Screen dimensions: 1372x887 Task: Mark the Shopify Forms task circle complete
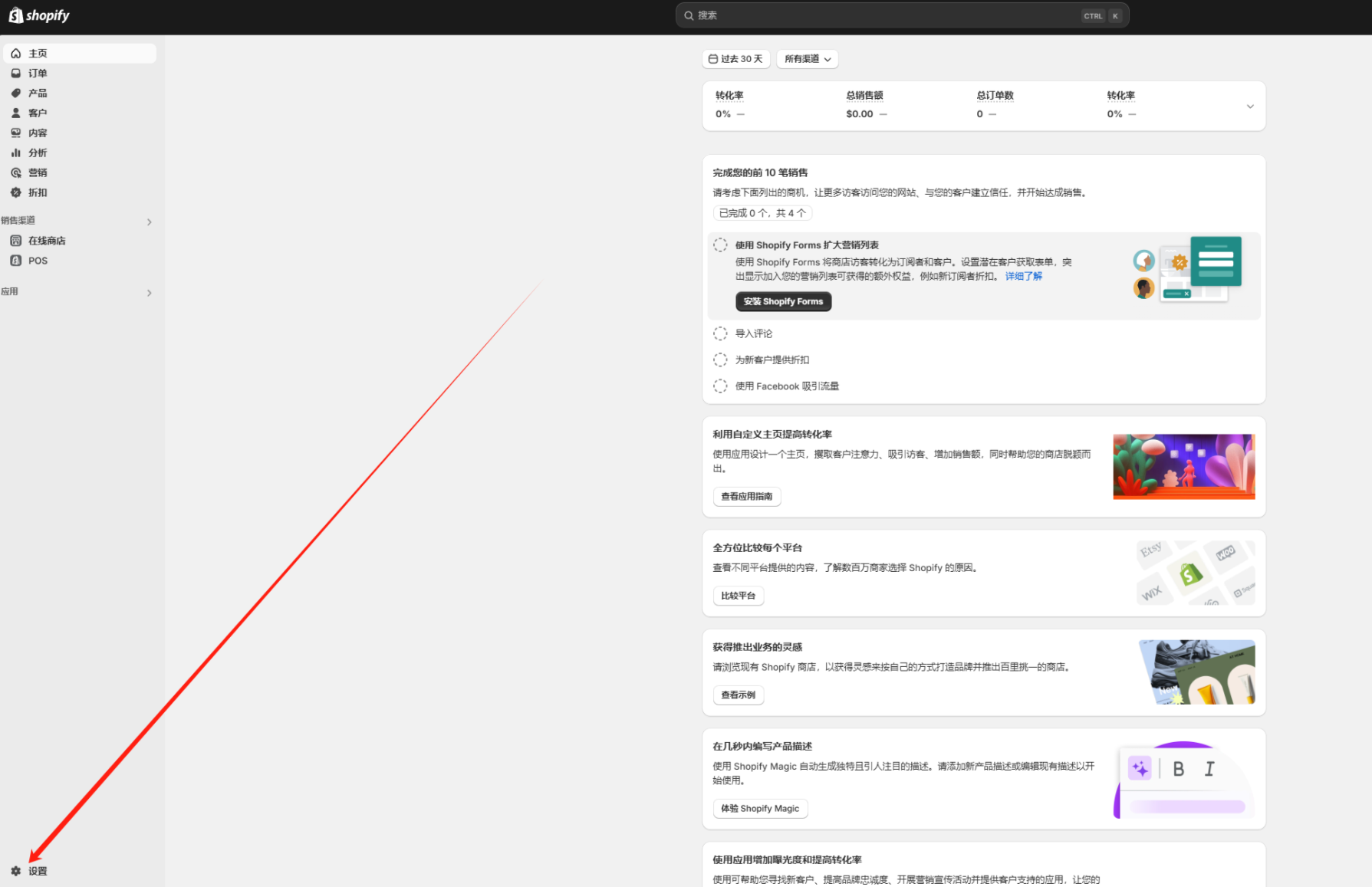click(x=720, y=245)
